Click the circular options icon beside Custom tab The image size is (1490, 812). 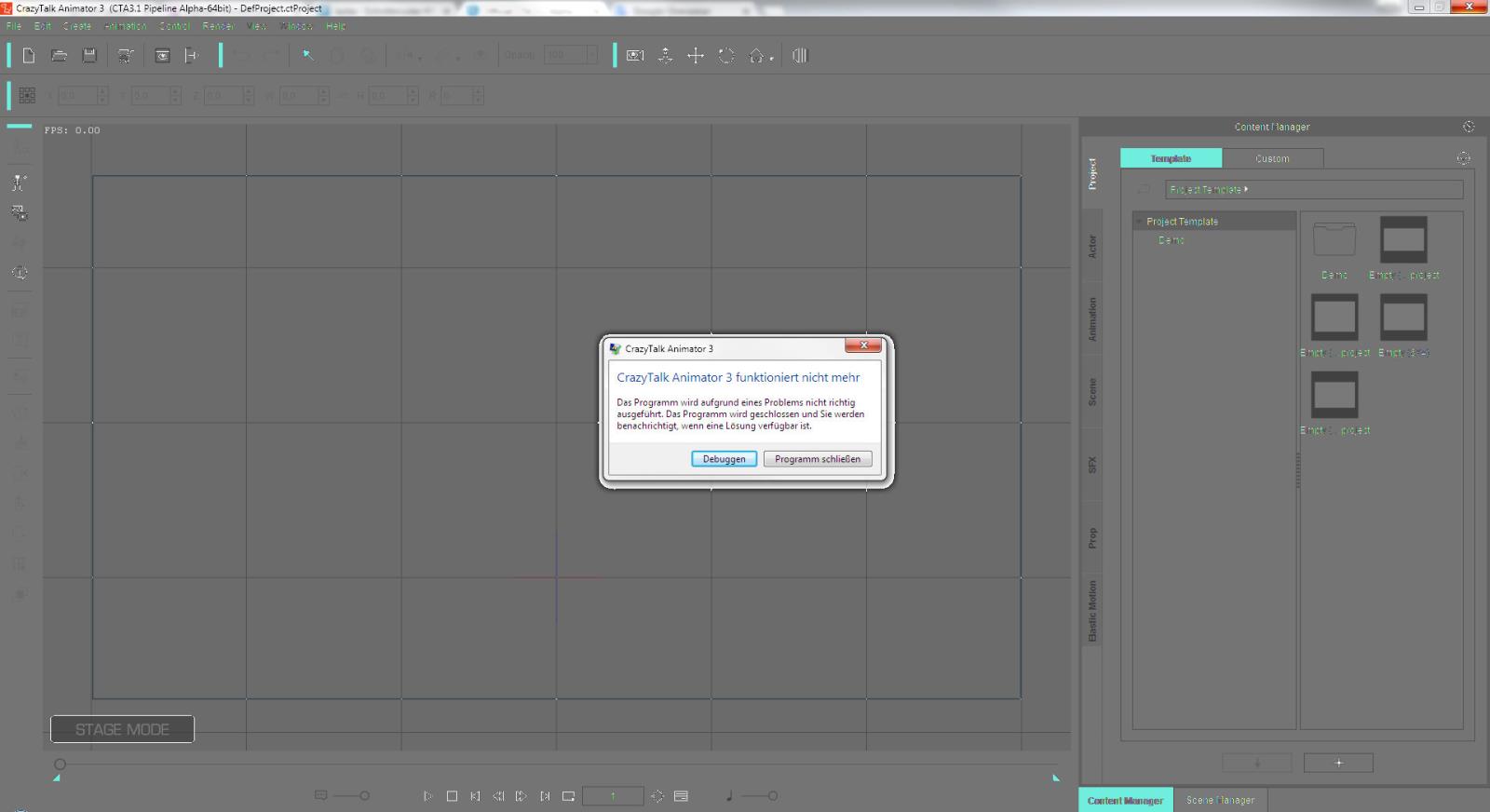[x=1463, y=158]
